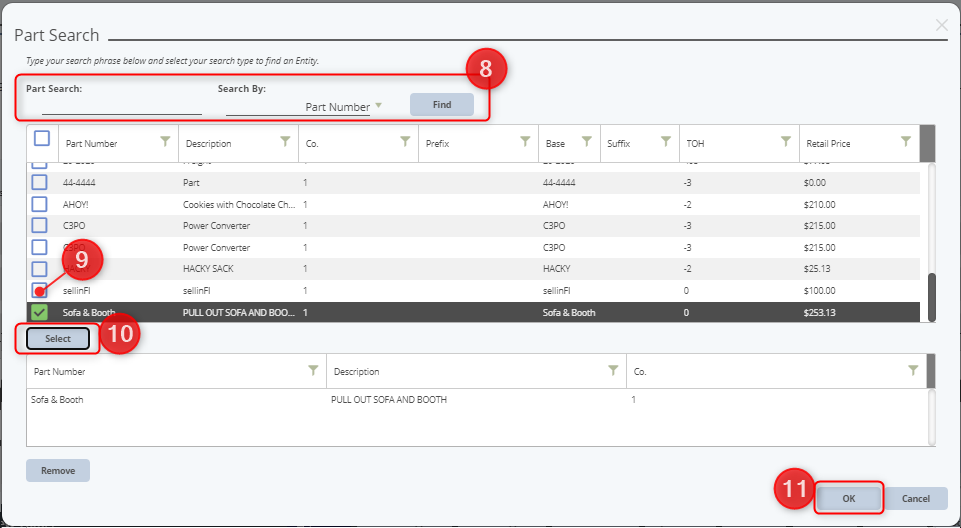Filter the upper Part Number column
This screenshot has width=961, height=528.
click(x=165, y=141)
